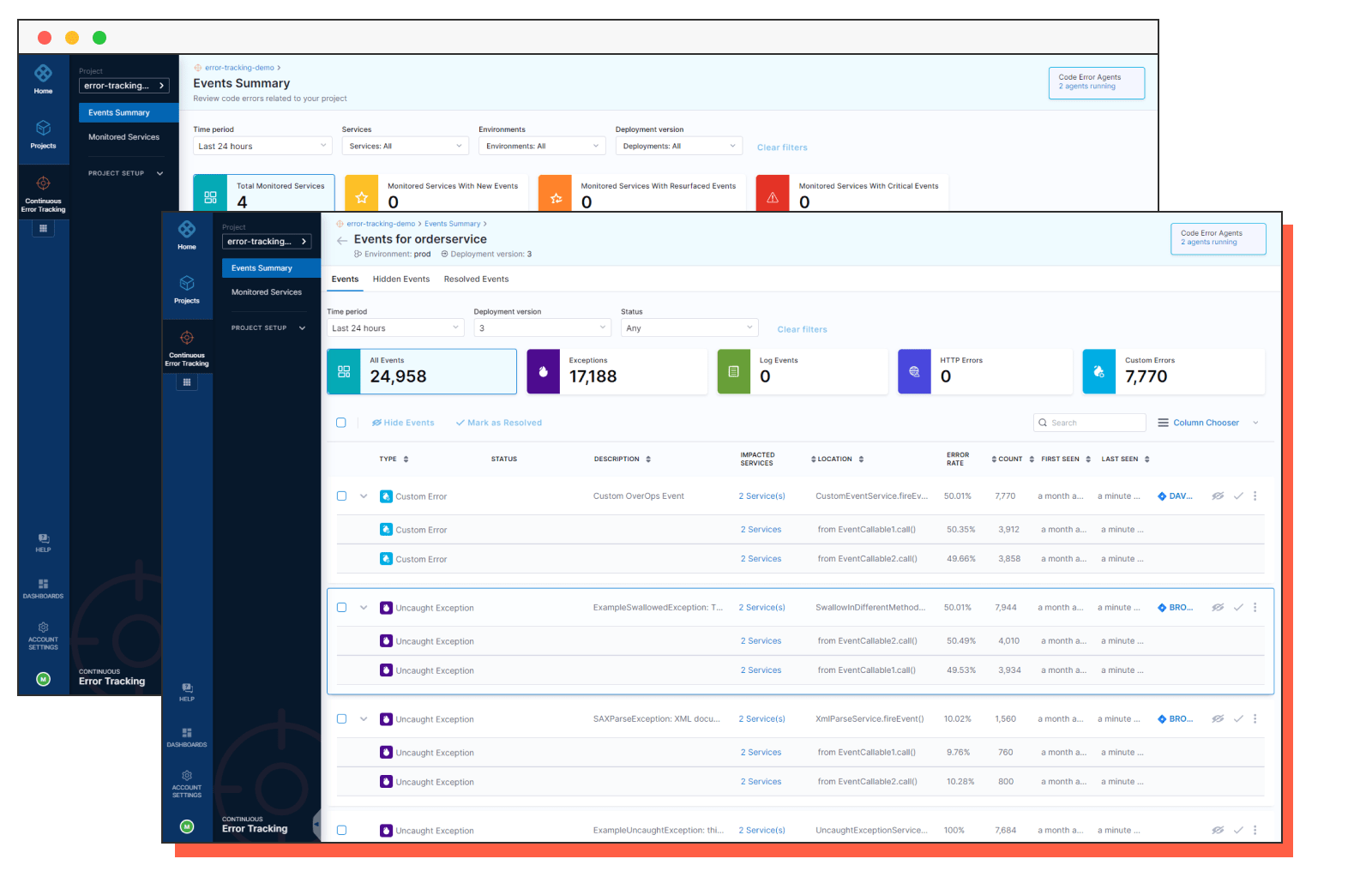Check the Custom OverOps Event row checkbox

click(341, 496)
